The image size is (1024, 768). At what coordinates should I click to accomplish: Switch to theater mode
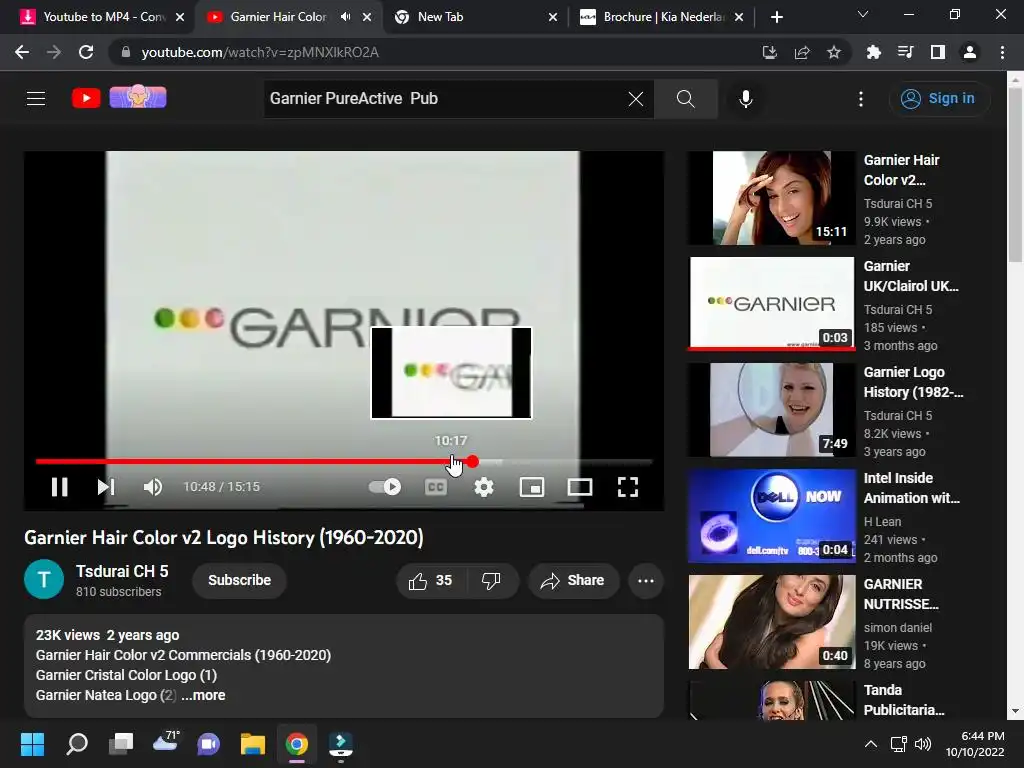pos(580,487)
